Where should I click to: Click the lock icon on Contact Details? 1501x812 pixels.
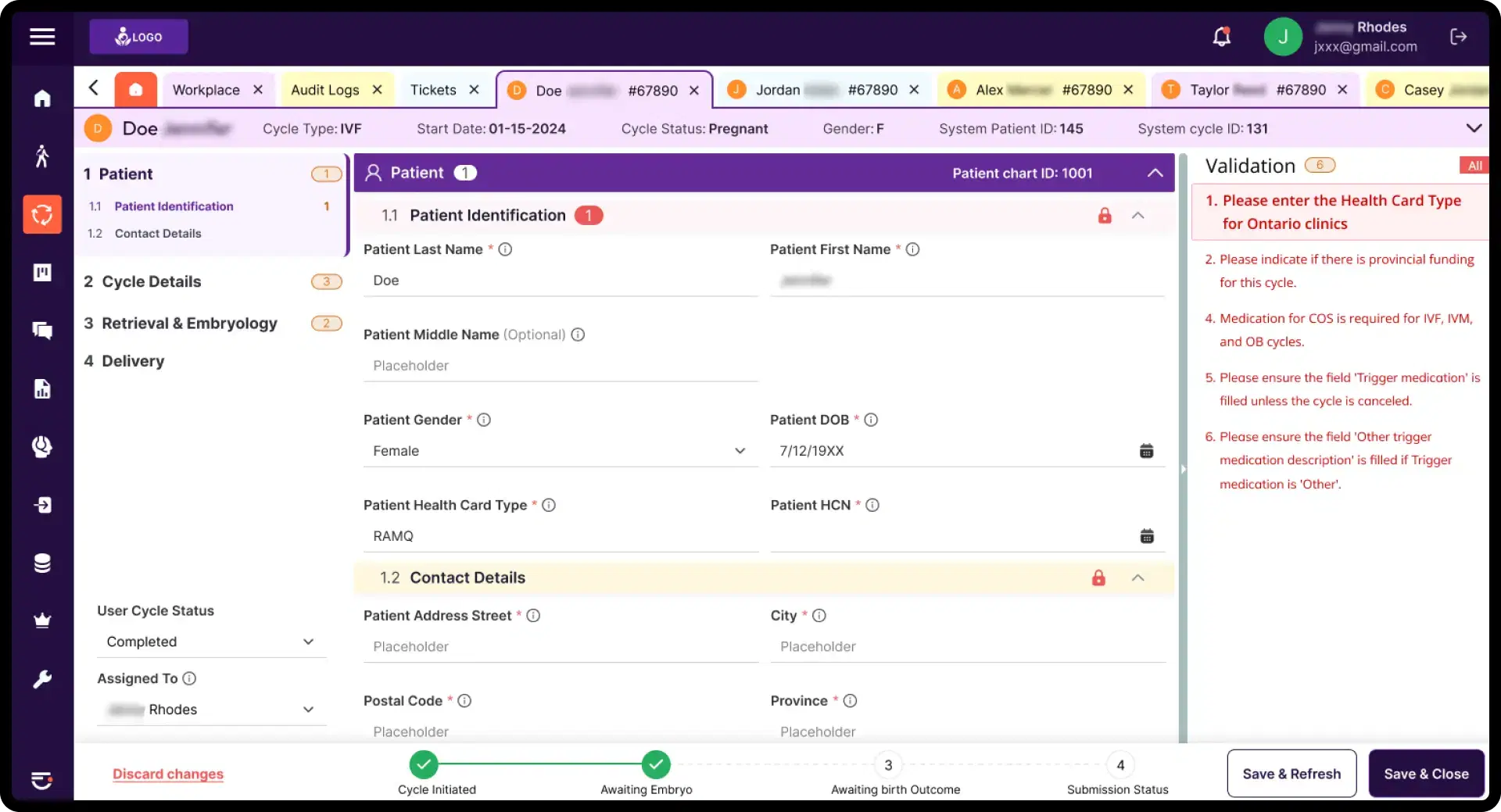(1098, 578)
